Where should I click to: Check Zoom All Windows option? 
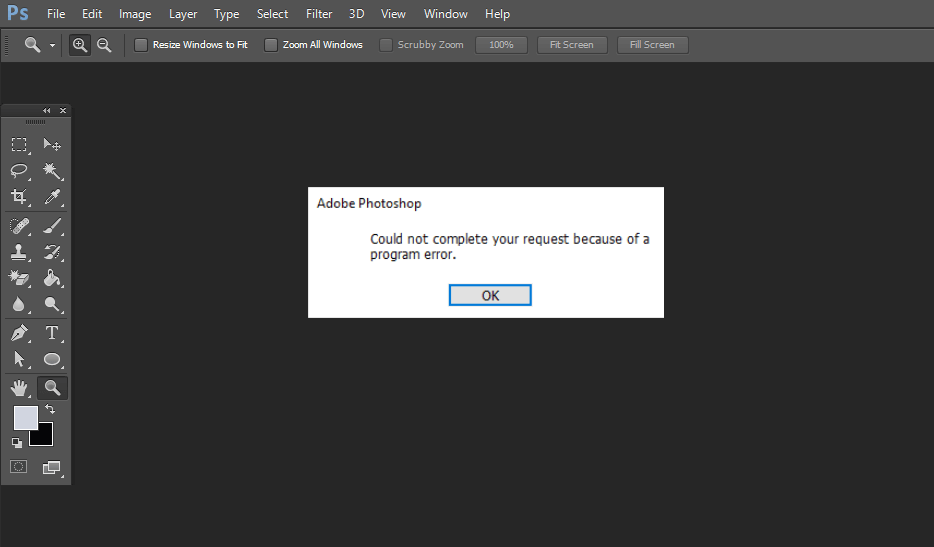[x=270, y=45]
